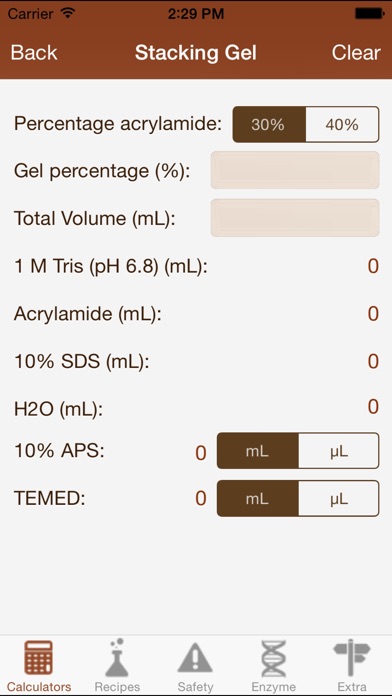Tap the 1 M Tris result value
Viewport: 392px width, 696px height.
pyautogui.click(x=373, y=266)
